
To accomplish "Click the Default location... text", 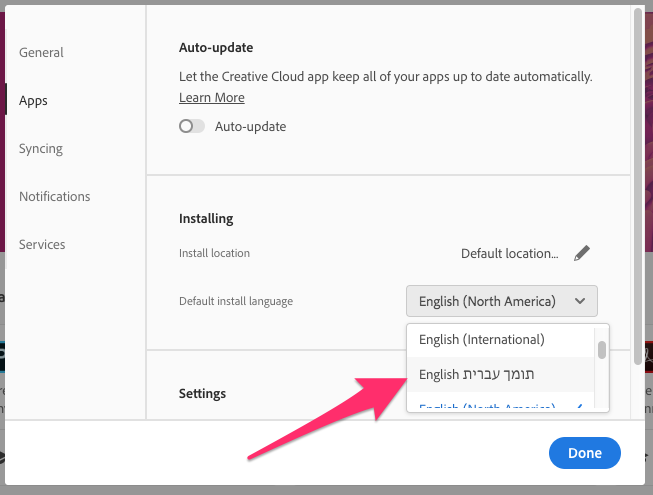I will pos(509,253).
